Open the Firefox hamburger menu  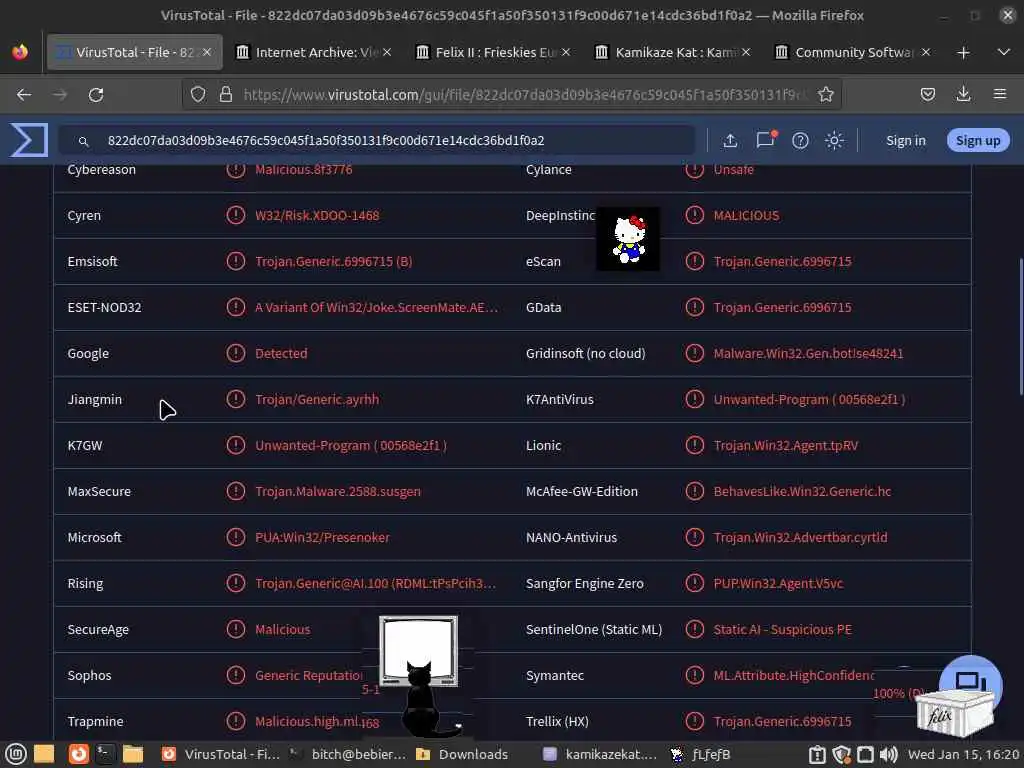point(999,94)
